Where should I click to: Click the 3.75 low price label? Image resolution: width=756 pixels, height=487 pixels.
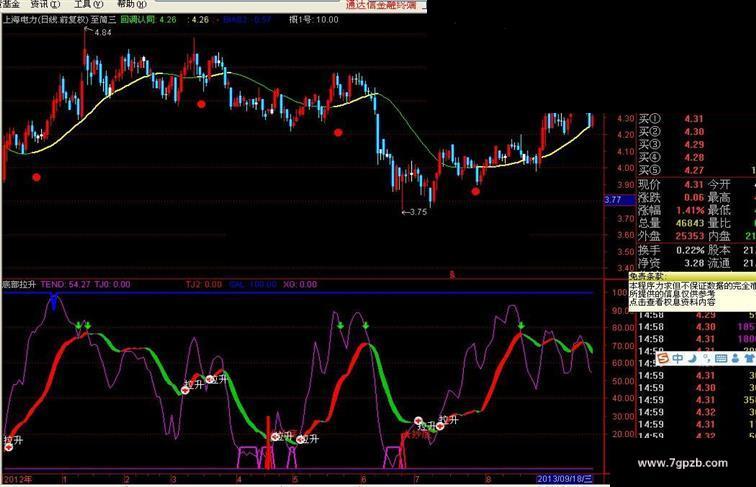click(x=418, y=212)
